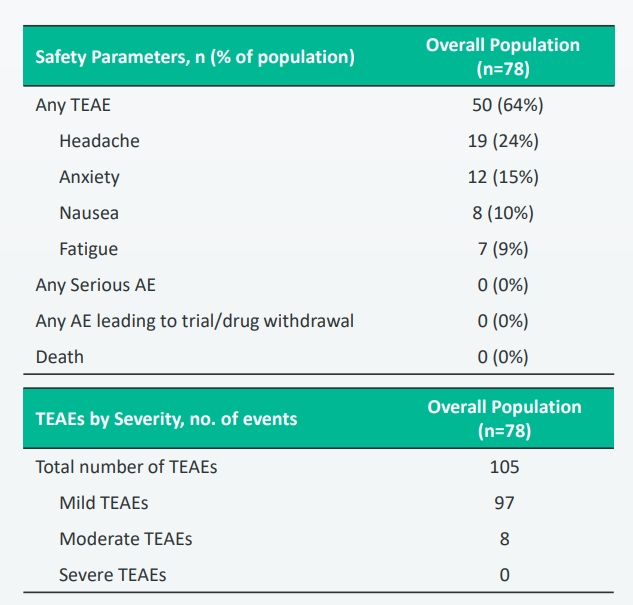
Task: Click the Death row label
Action: click(x=59, y=357)
